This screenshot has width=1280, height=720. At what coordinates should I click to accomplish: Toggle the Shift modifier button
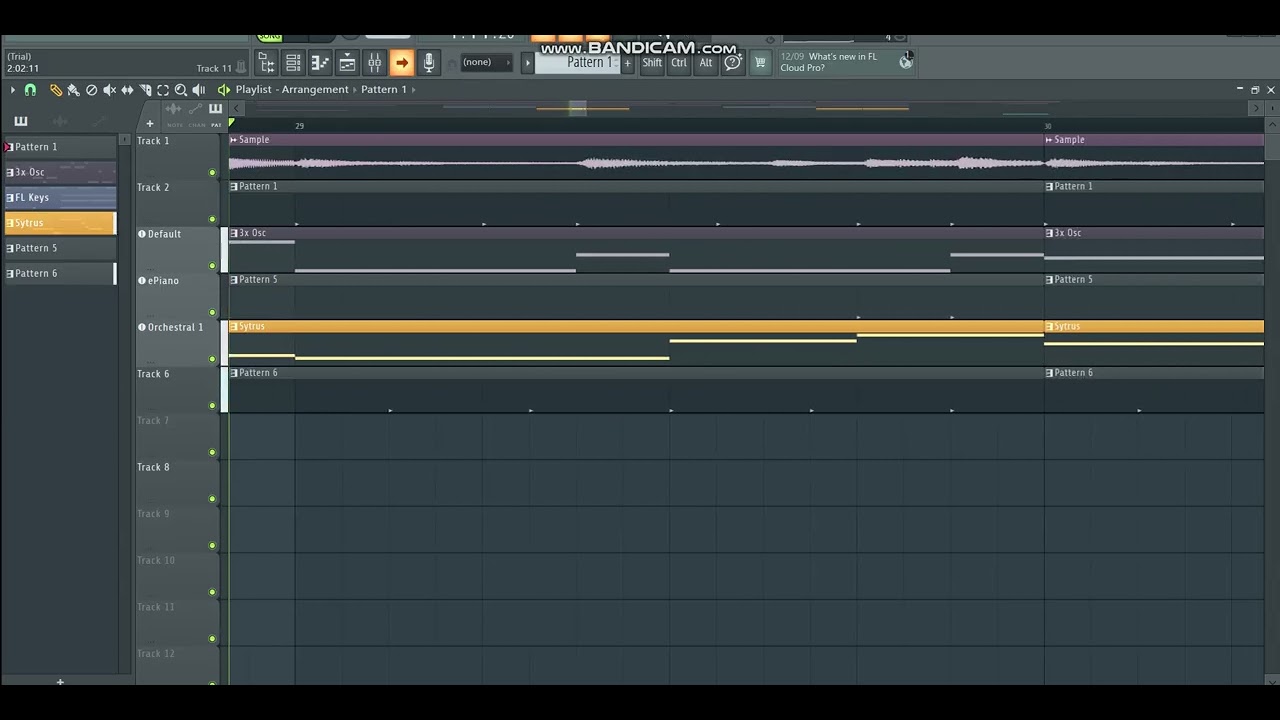click(652, 63)
